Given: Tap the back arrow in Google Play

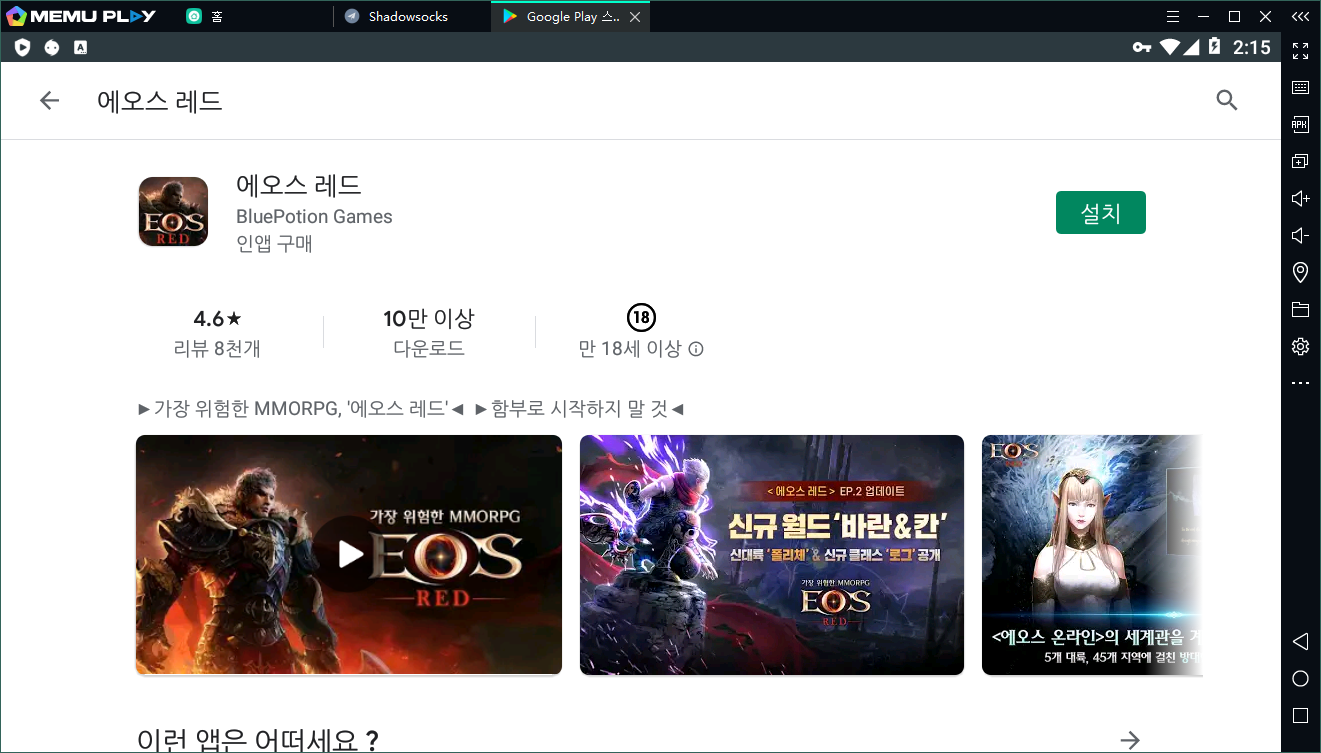Looking at the screenshot, I should click(49, 100).
